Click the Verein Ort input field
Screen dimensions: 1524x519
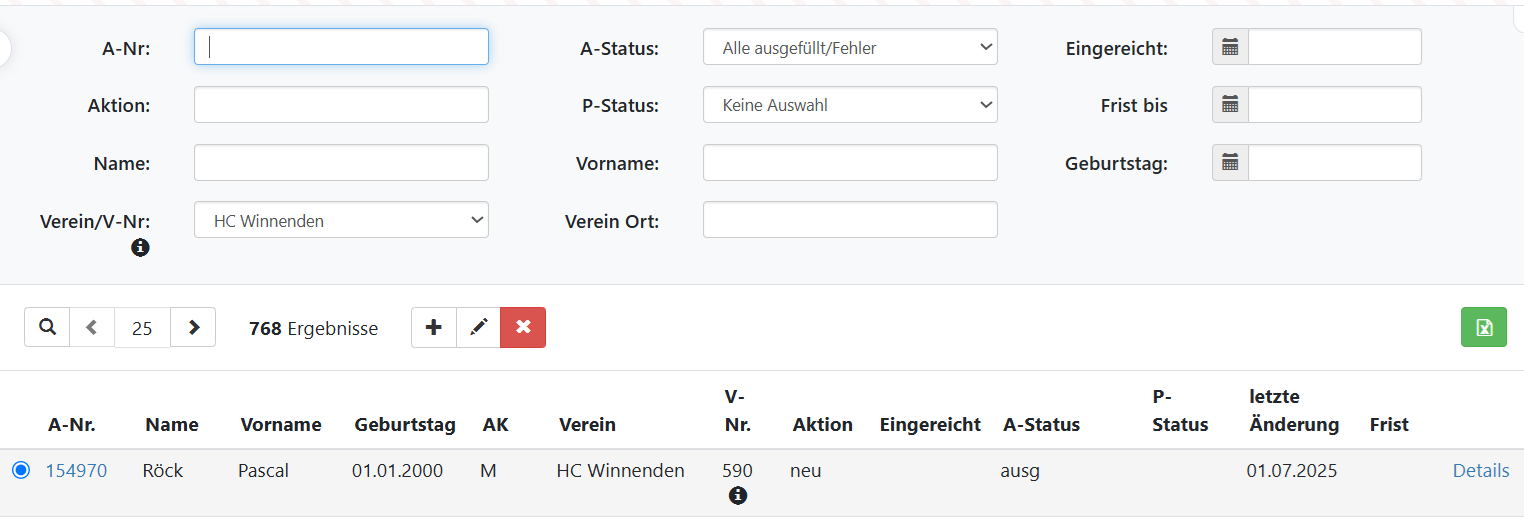pyautogui.click(x=850, y=220)
